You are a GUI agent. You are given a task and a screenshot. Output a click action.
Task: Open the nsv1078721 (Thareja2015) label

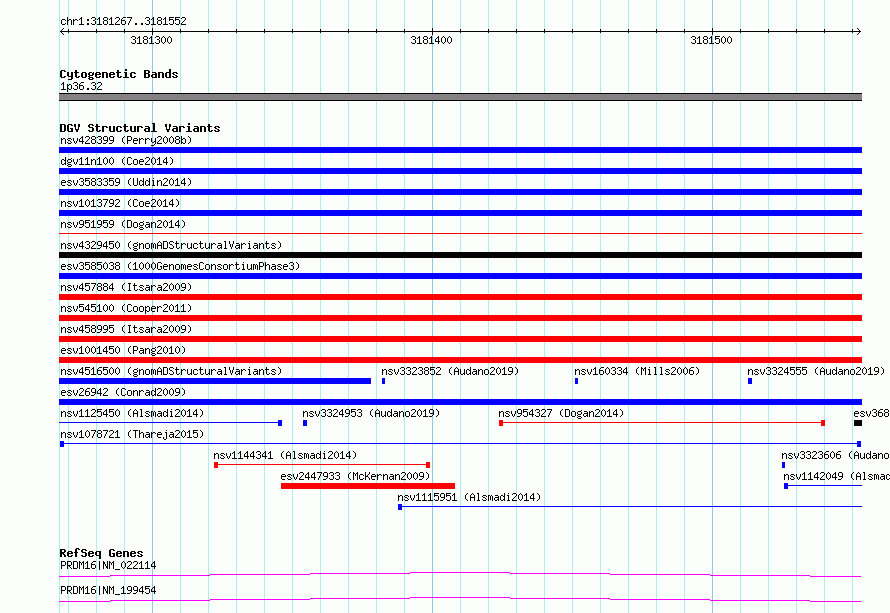[x=132, y=434]
